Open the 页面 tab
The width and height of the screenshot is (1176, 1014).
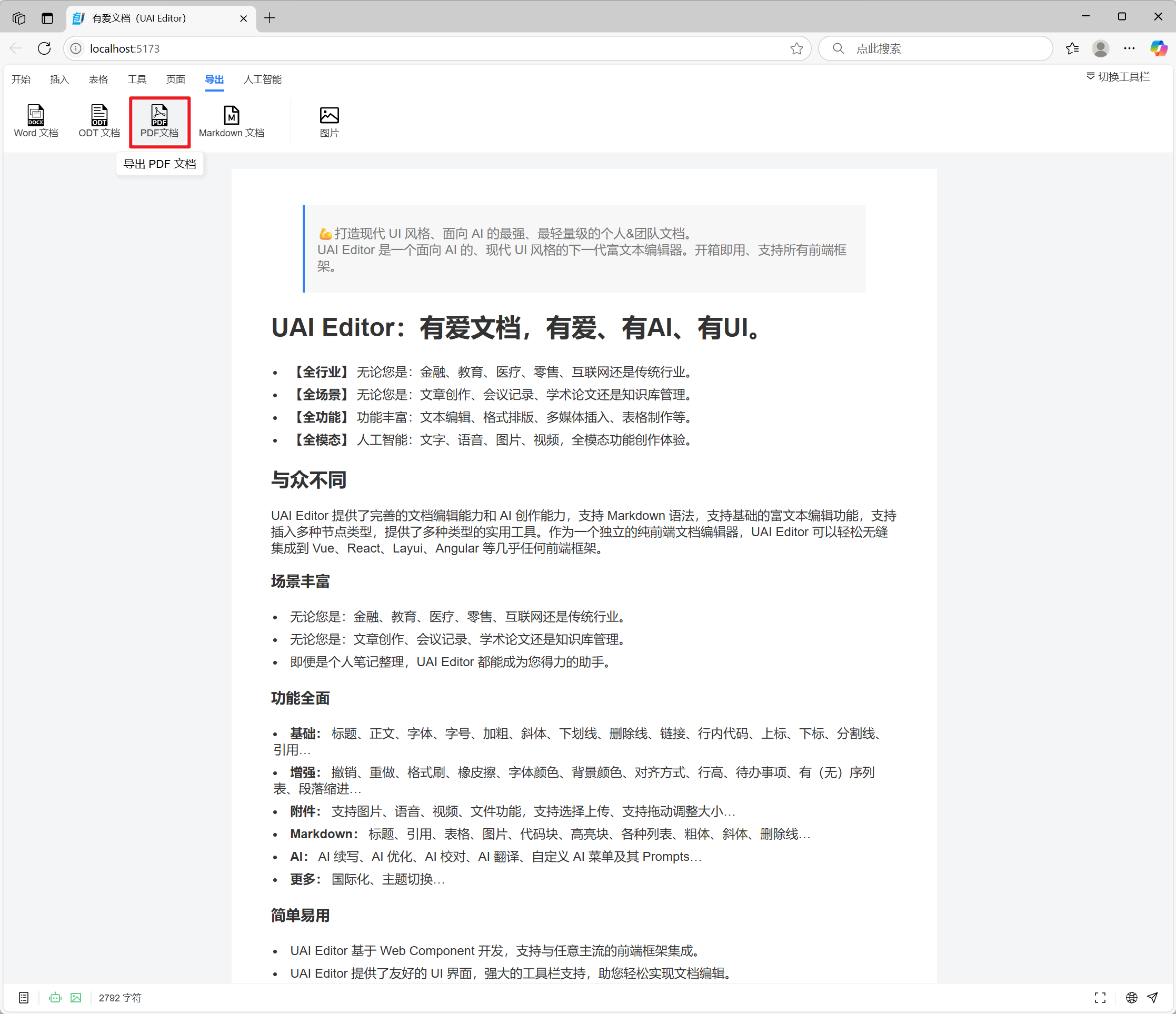tap(175, 79)
